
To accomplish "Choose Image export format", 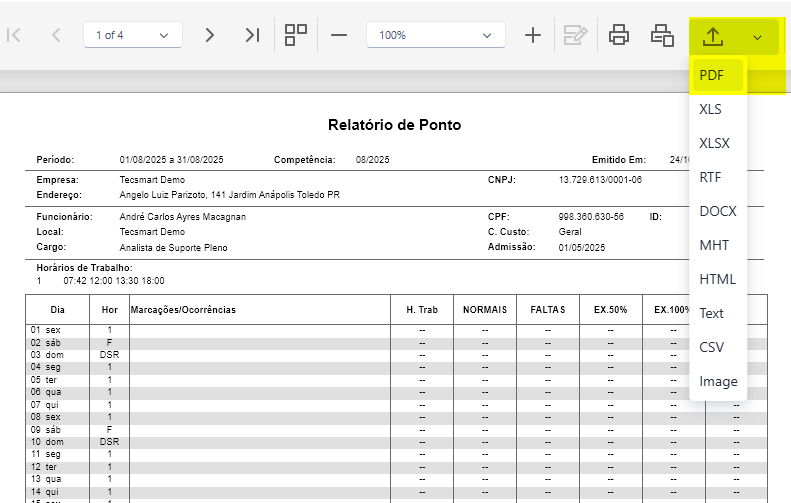I will (718, 381).
